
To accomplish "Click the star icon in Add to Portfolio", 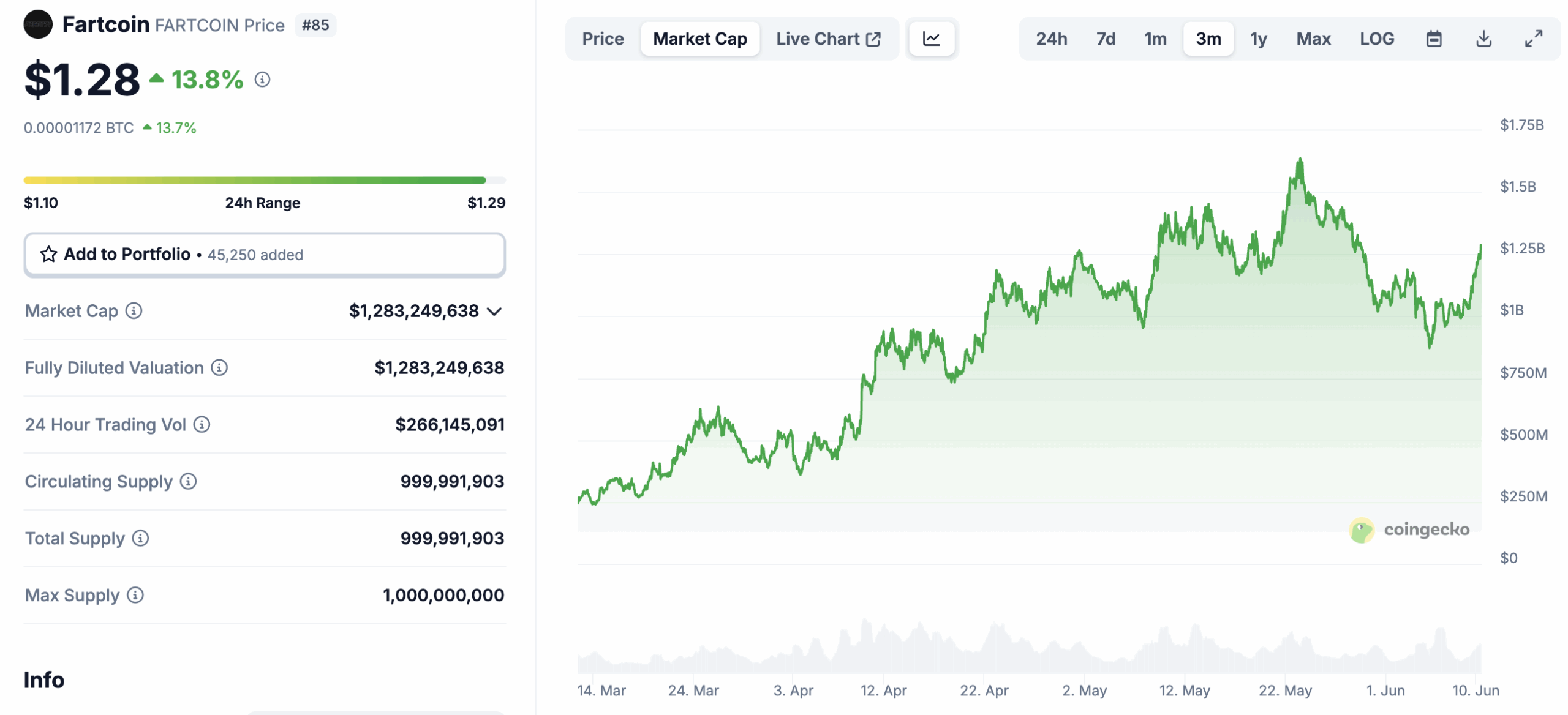I will [x=48, y=254].
